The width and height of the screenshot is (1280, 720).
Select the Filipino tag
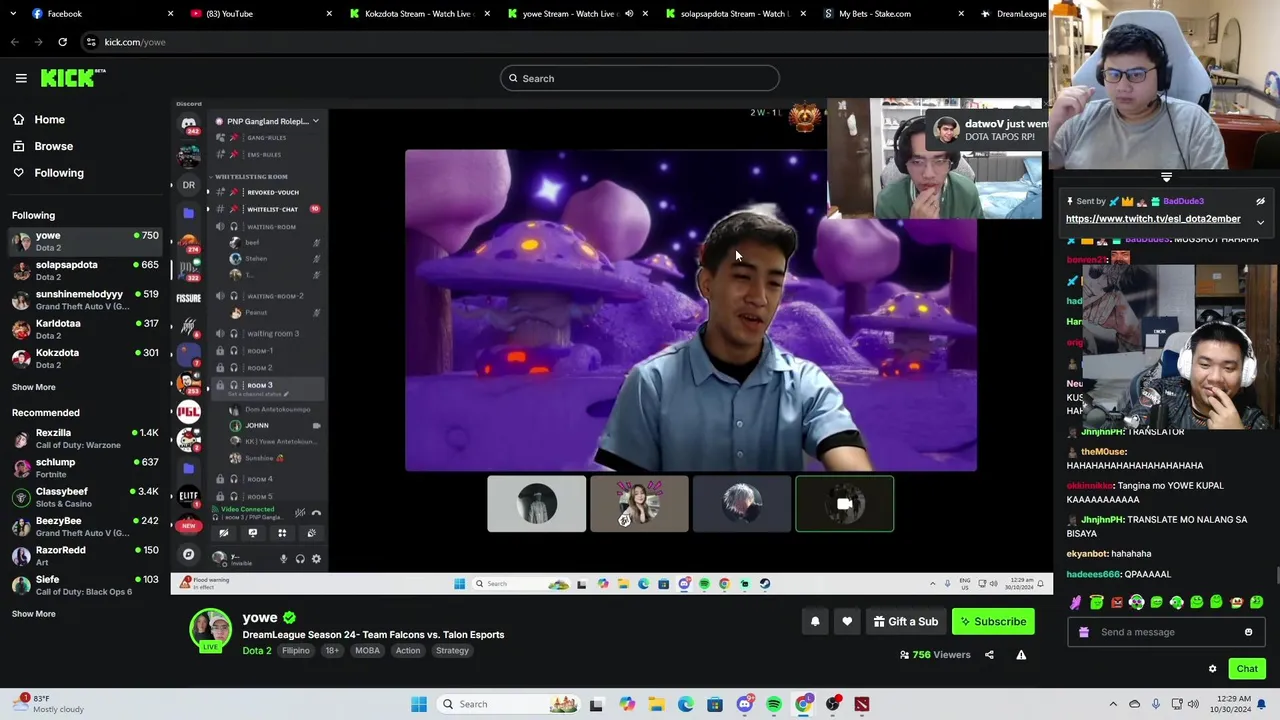[x=295, y=651]
